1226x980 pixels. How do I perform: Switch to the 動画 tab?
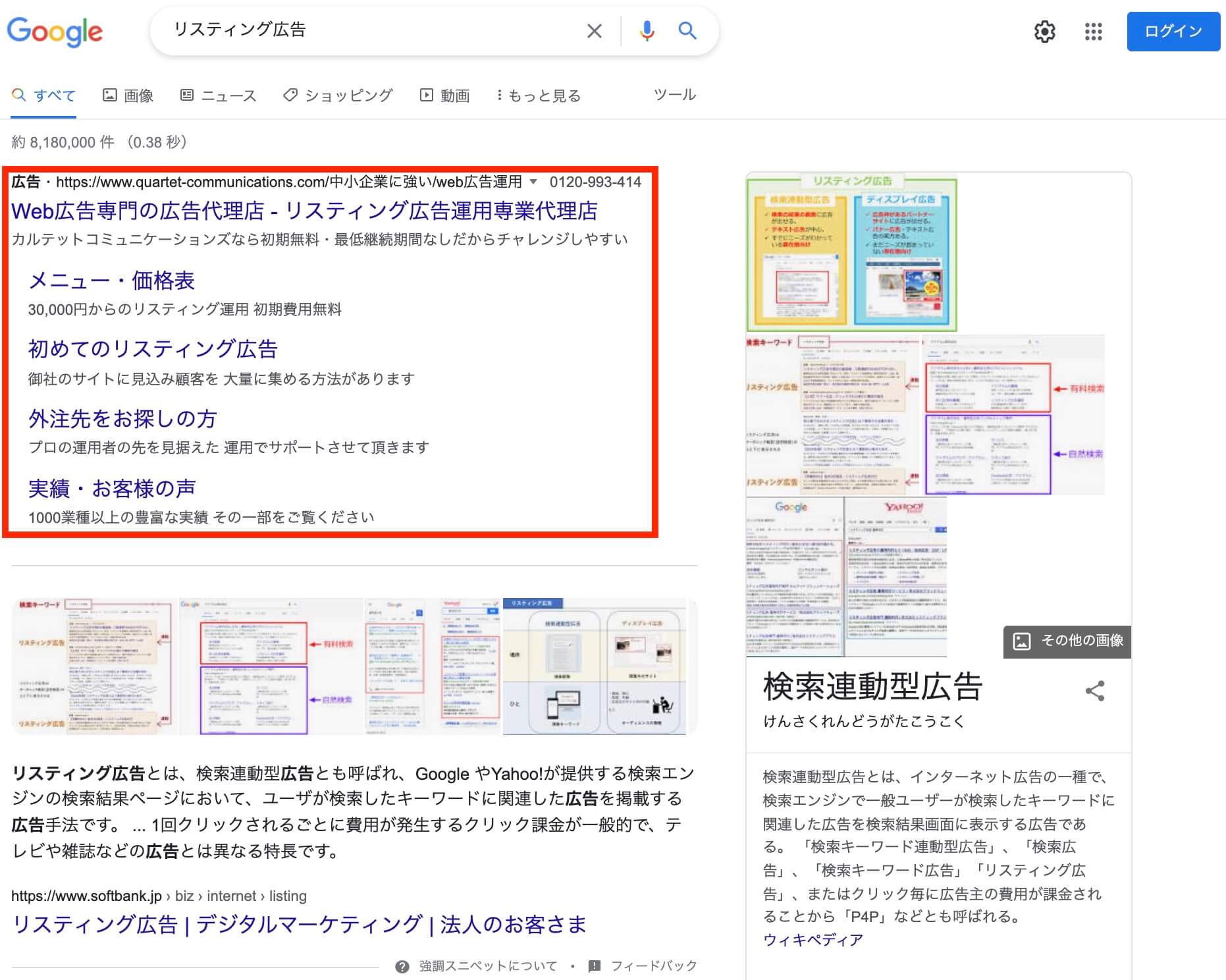point(445,95)
